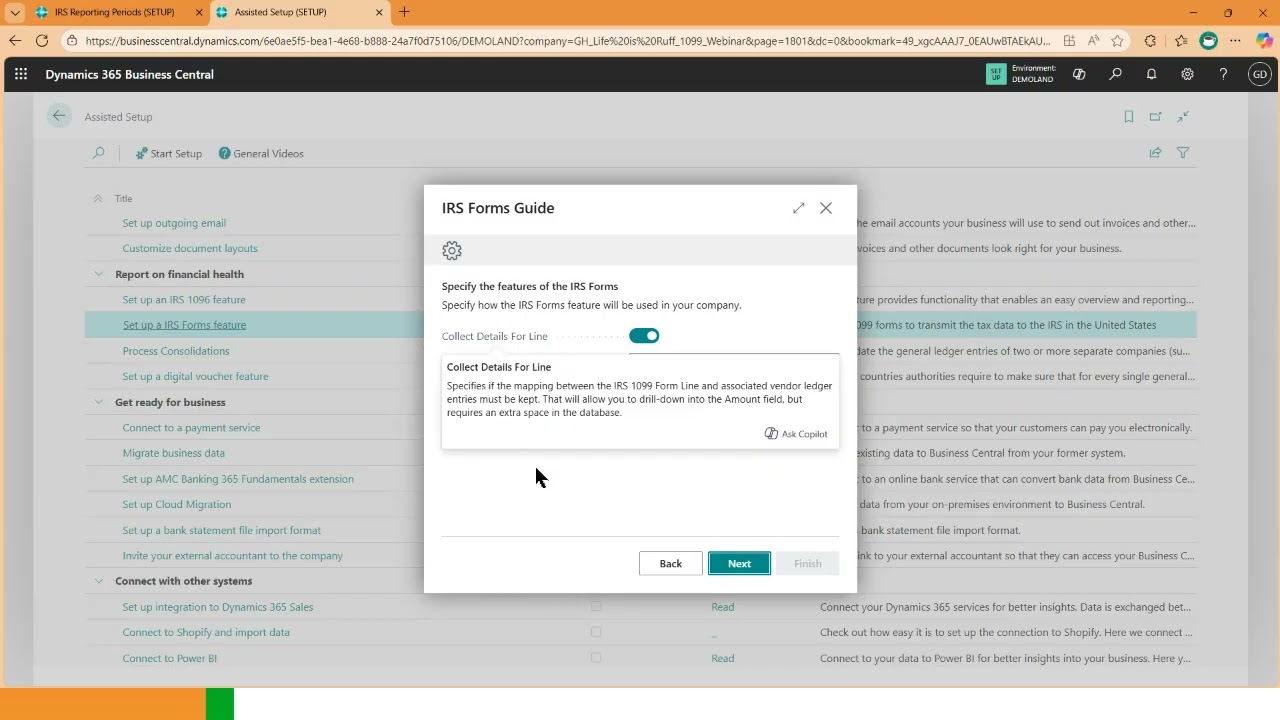The width and height of the screenshot is (1280, 720).
Task: Click Read link for Power BI row
Action: 722,658
